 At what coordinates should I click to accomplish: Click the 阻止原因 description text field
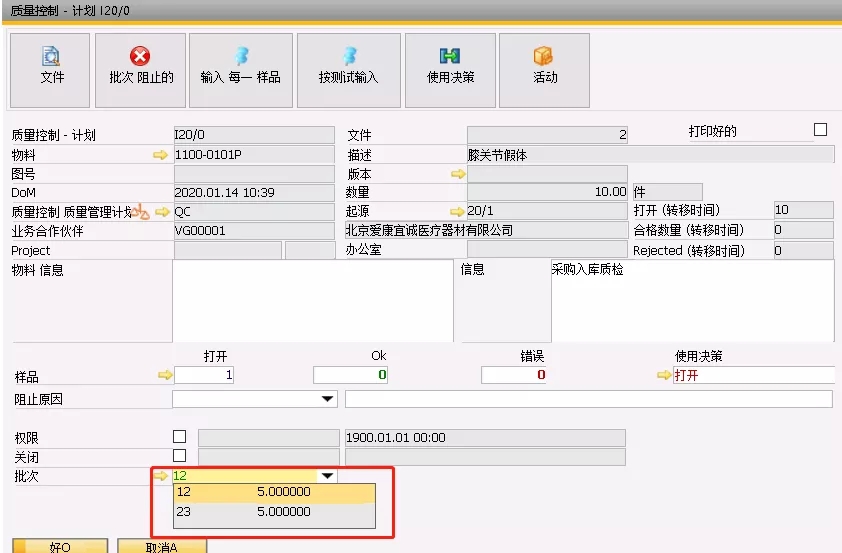pos(589,399)
